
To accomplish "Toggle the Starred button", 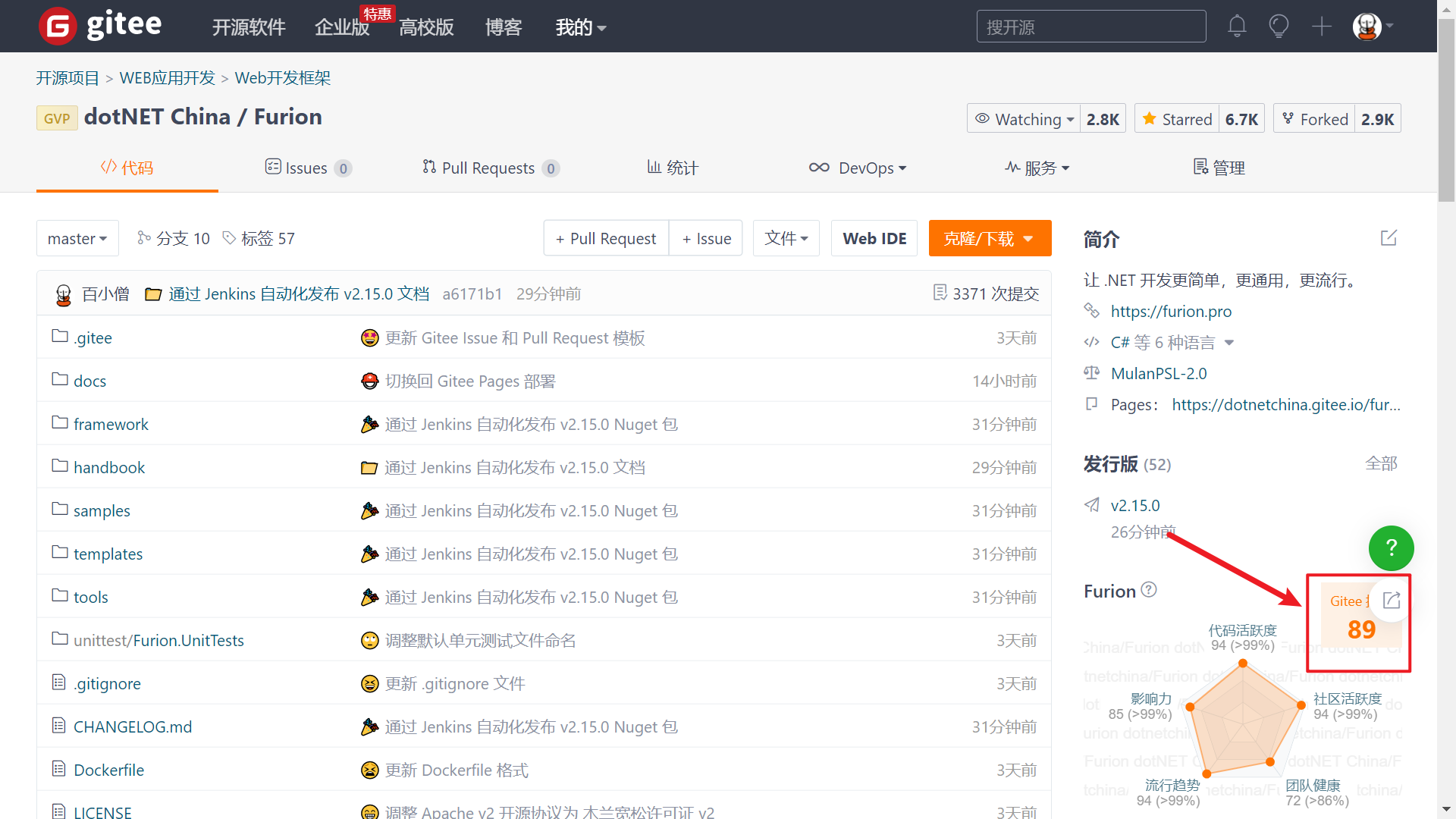I will (1177, 119).
